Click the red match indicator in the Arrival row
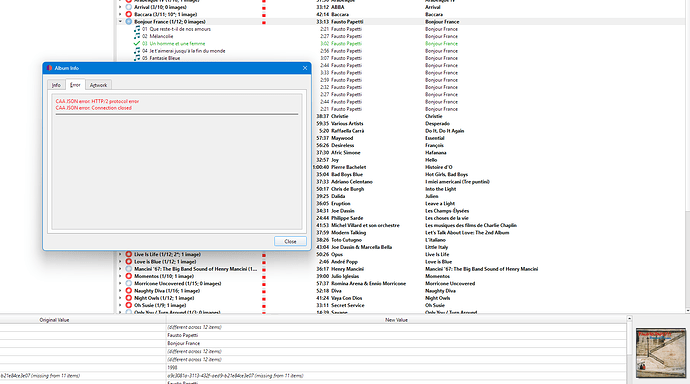This screenshot has width=690, height=384. [x=264, y=7]
